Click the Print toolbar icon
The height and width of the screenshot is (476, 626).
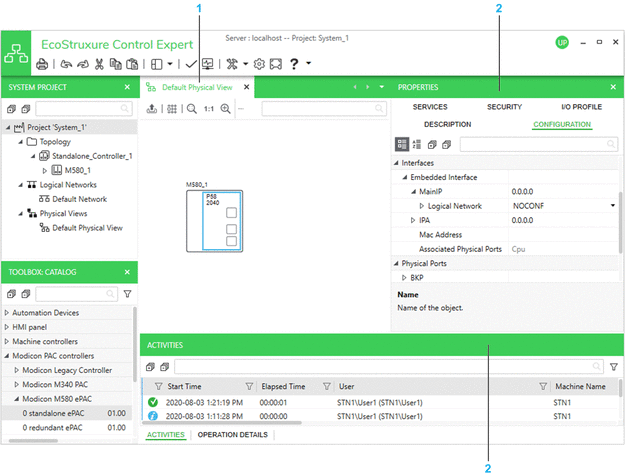pyautogui.click(x=42, y=64)
